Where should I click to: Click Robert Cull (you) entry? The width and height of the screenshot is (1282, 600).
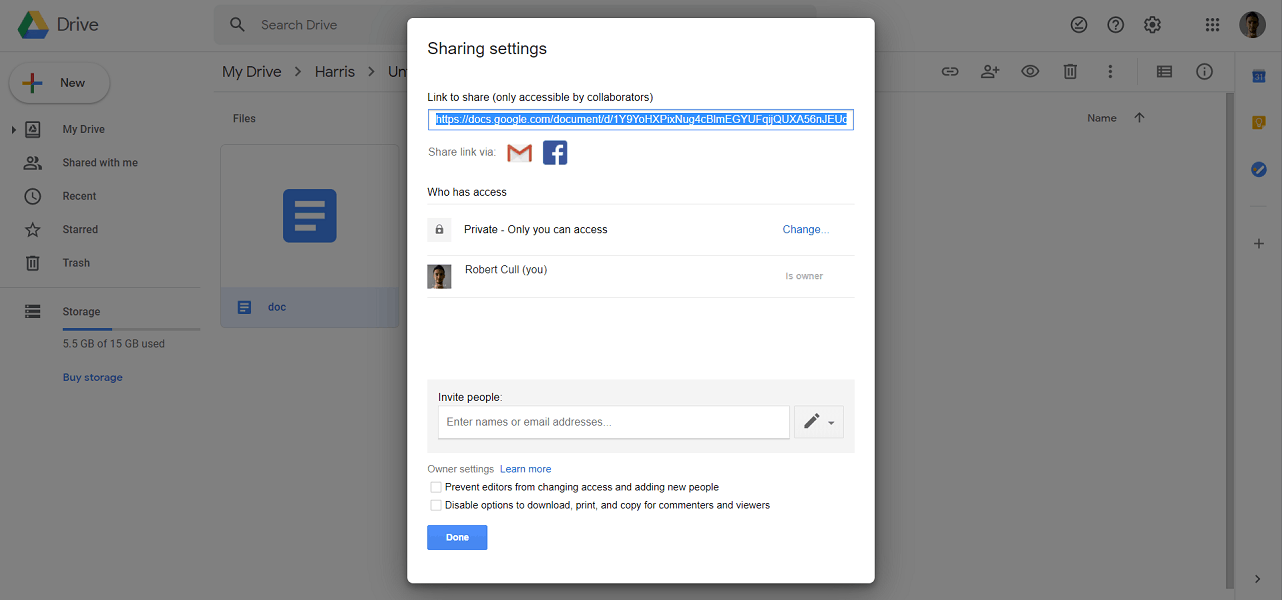[506, 270]
